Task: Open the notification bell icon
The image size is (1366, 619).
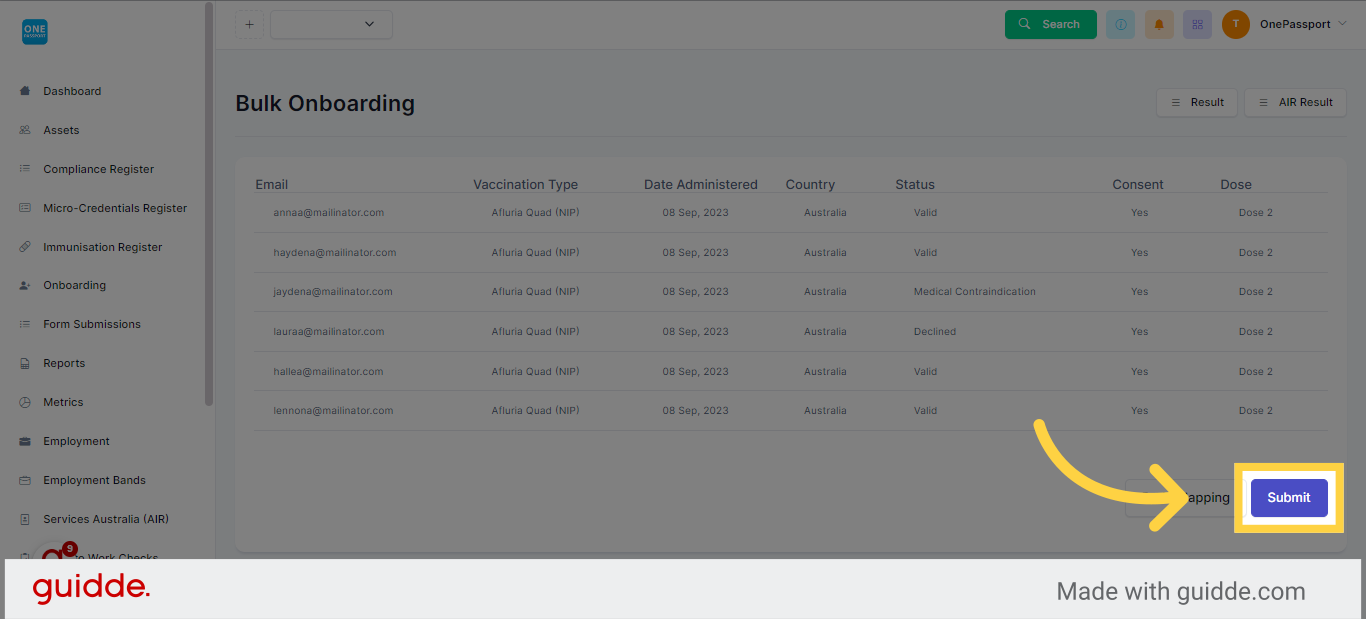Action: (1159, 25)
